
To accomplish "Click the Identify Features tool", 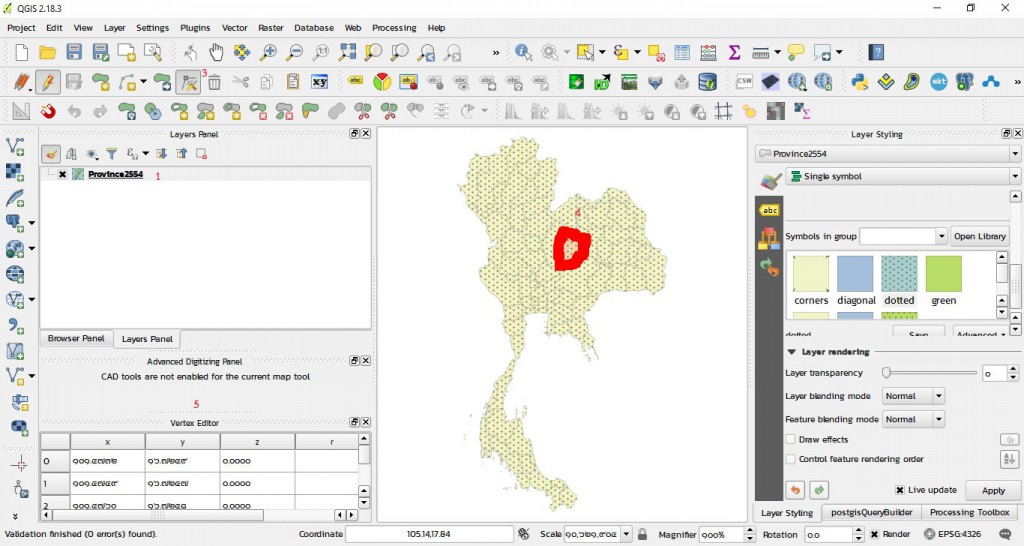I will tap(524, 52).
